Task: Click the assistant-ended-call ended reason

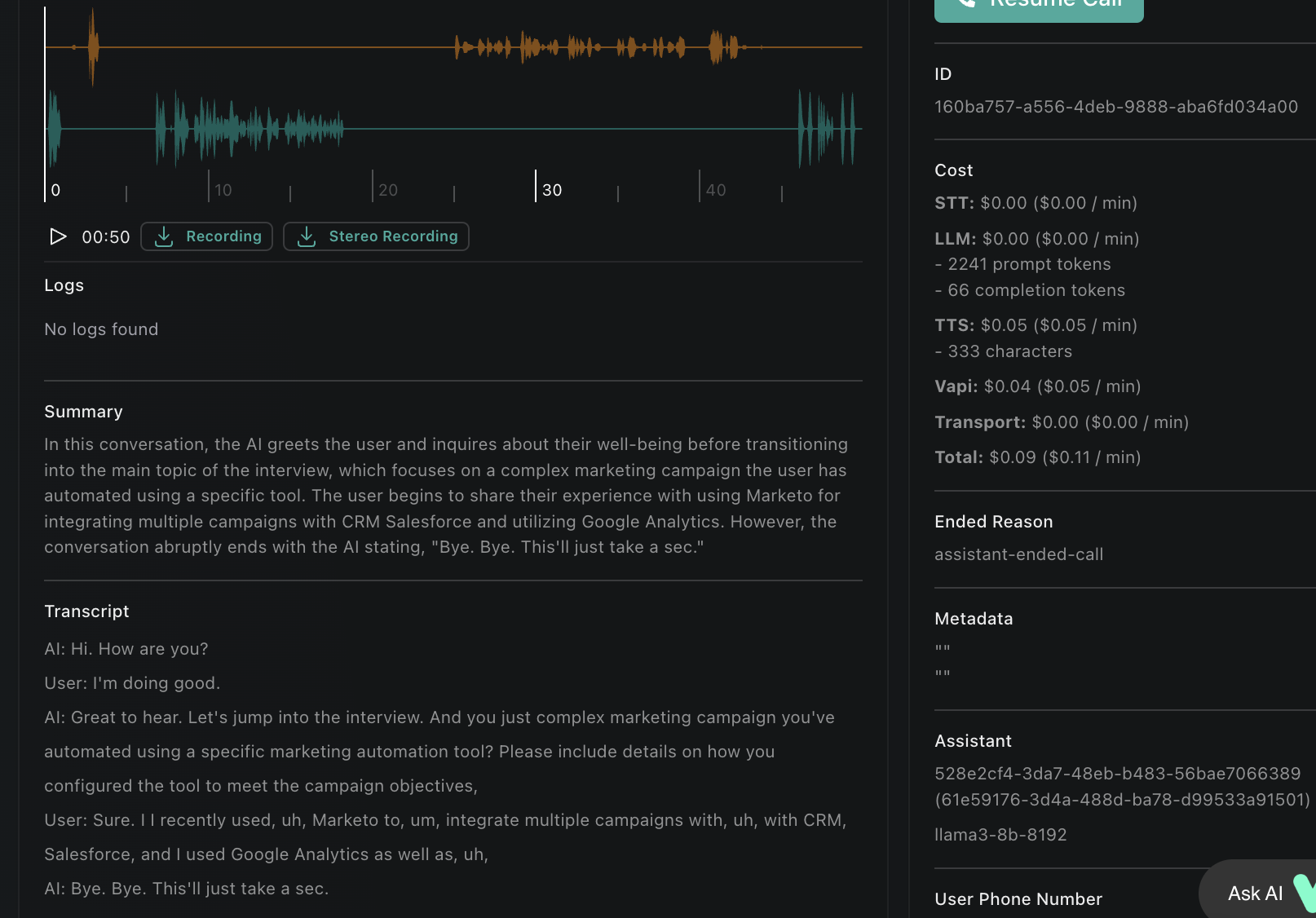Action: pyautogui.click(x=1018, y=554)
